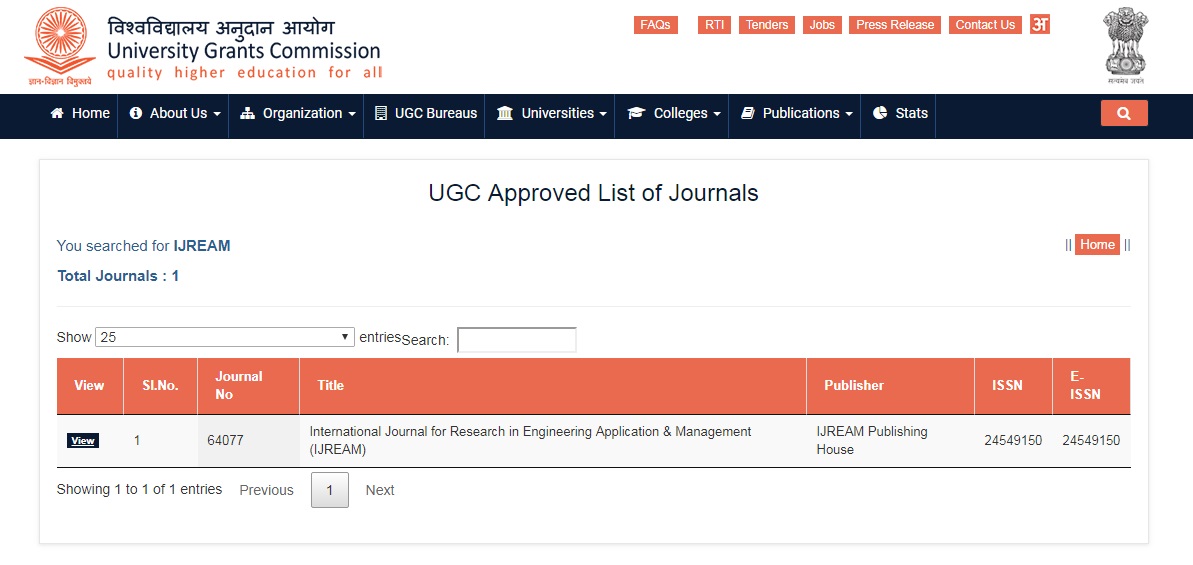Image resolution: width=1193 pixels, height=565 pixels.
Task: Sort by the Journal No column header
Action: (x=248, y=386)
